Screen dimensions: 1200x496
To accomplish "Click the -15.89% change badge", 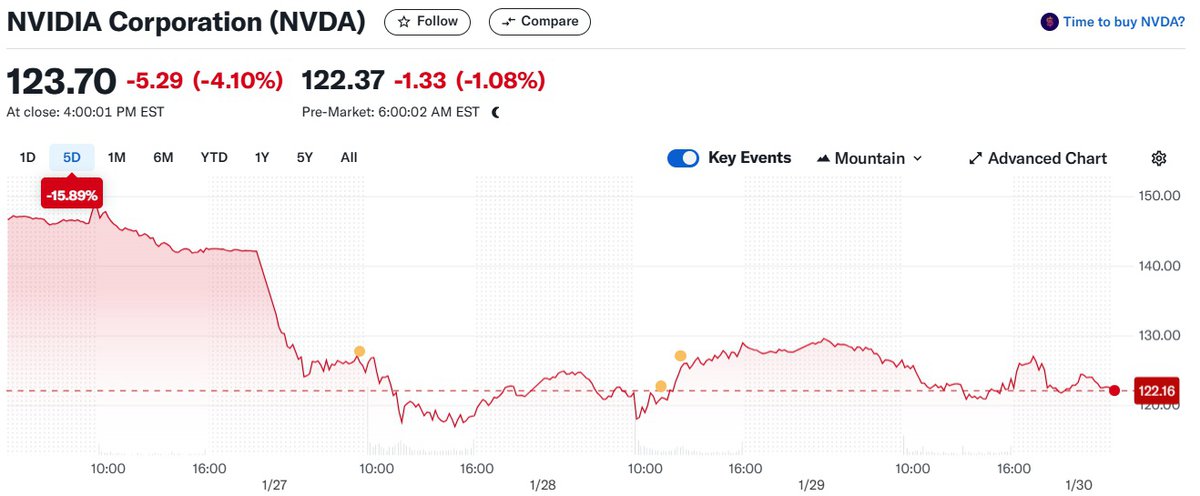I will coord(70,195).
